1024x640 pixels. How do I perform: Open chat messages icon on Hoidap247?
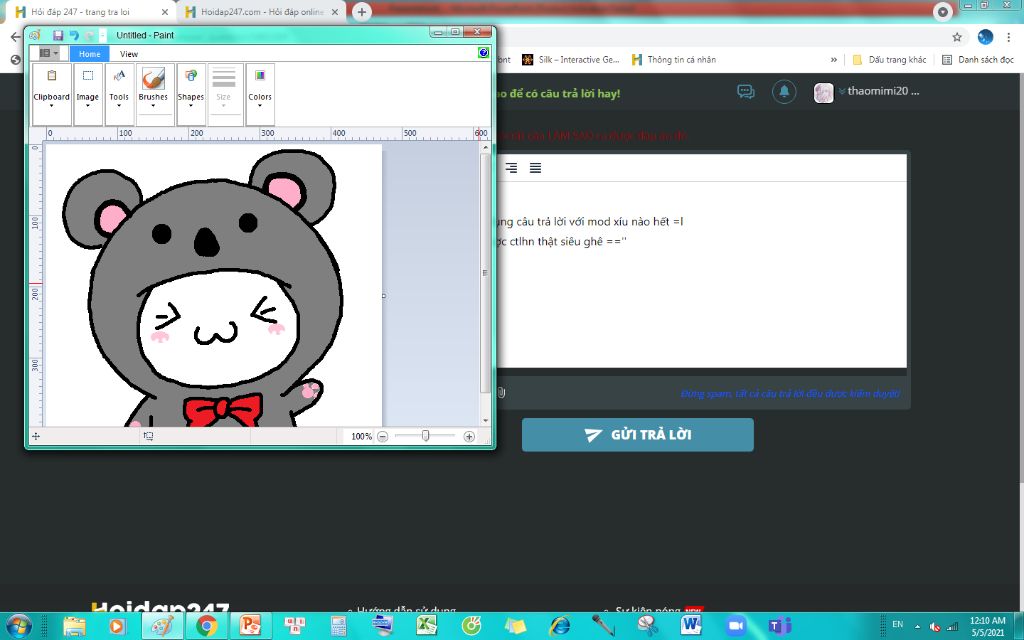point(746,91)
